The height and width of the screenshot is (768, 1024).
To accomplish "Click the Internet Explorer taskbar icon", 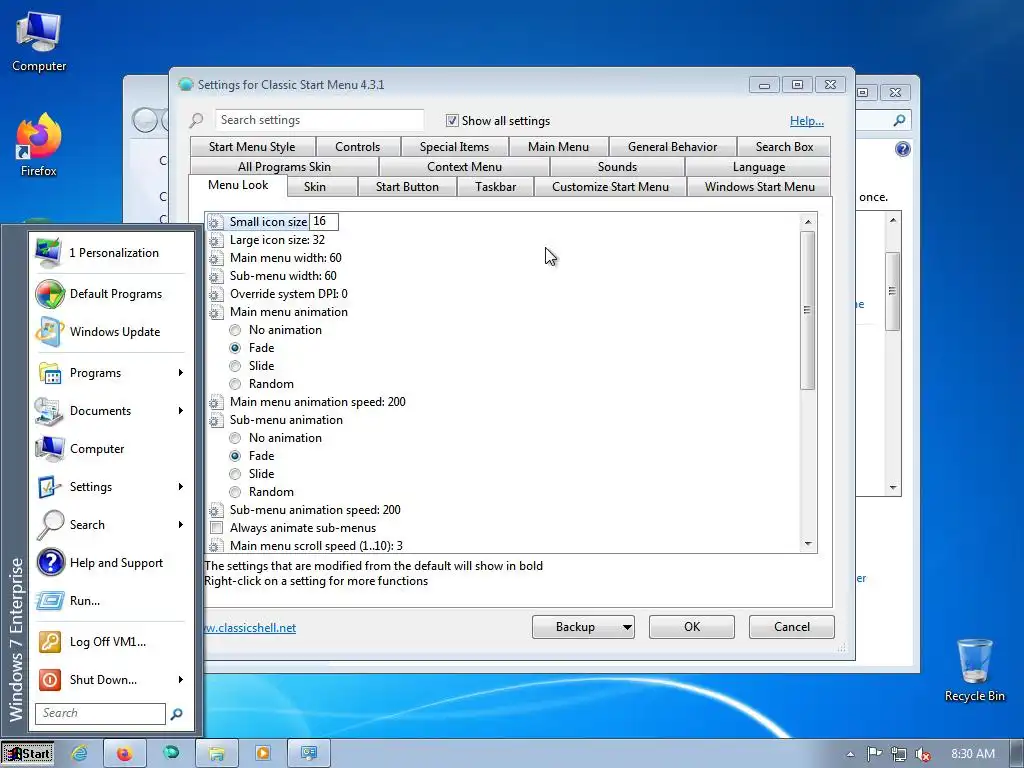I will (x=80, y=754).
